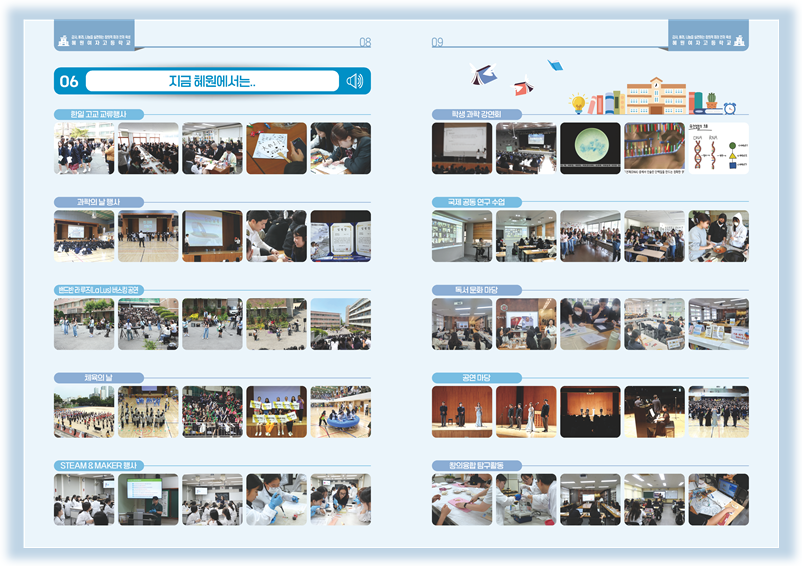
Task: Click the speaker icon in the title bar
Action: pos(354,81)
